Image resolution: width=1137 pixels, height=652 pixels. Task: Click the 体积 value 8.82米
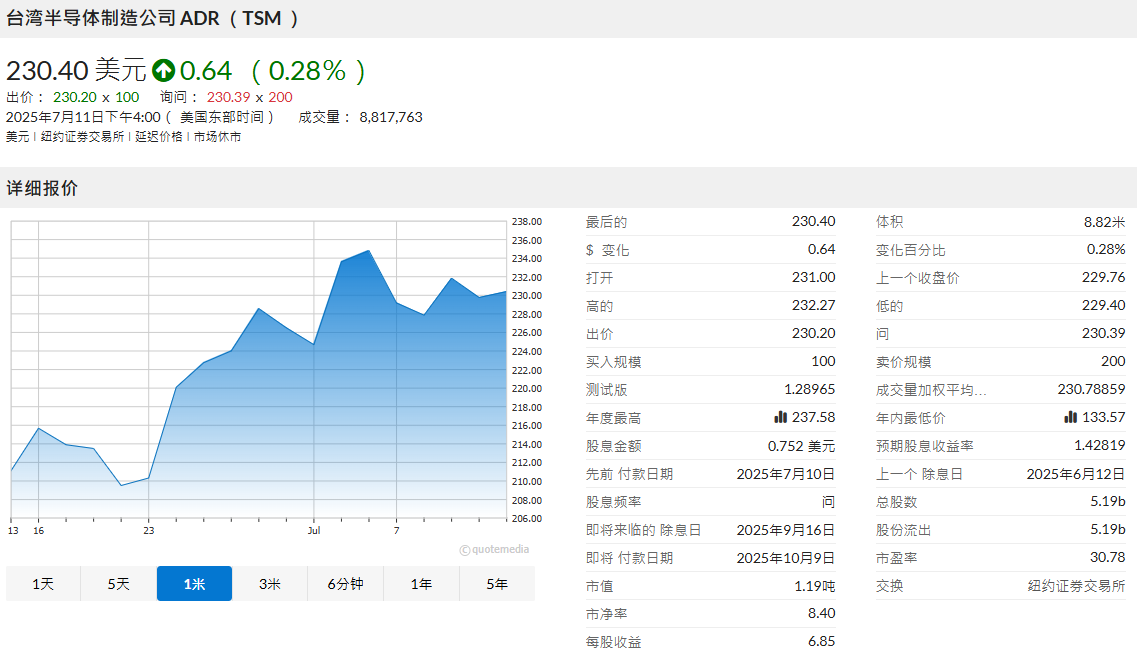(1104, 222)
